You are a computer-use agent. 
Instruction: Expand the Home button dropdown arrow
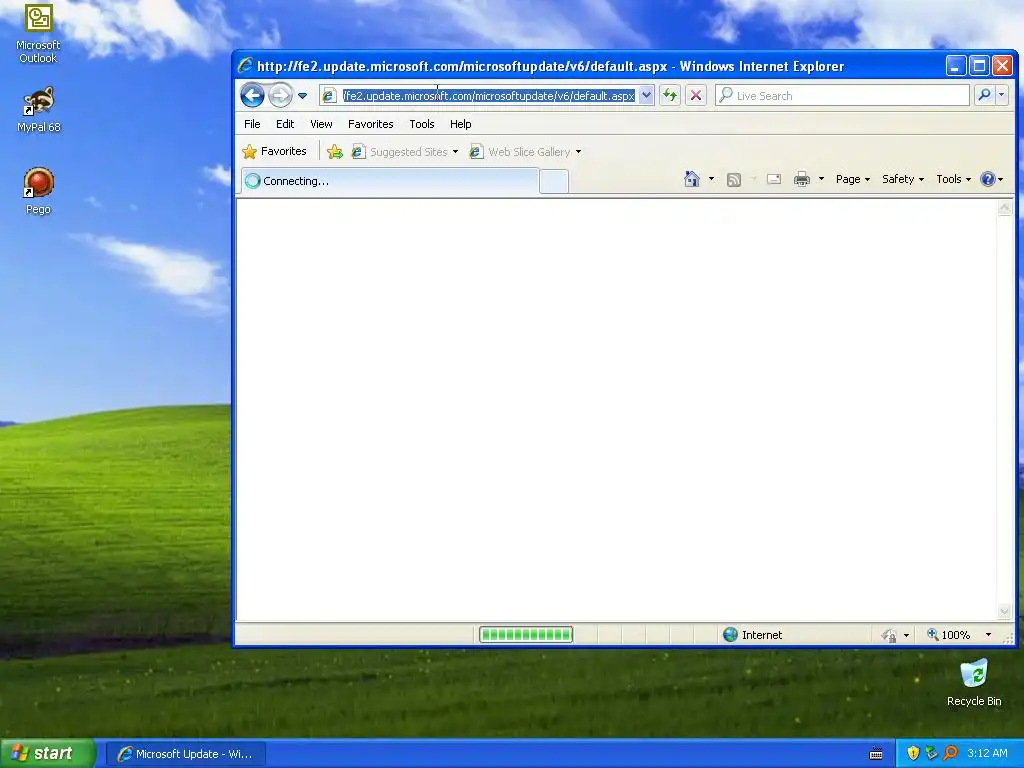coord(711,179)
